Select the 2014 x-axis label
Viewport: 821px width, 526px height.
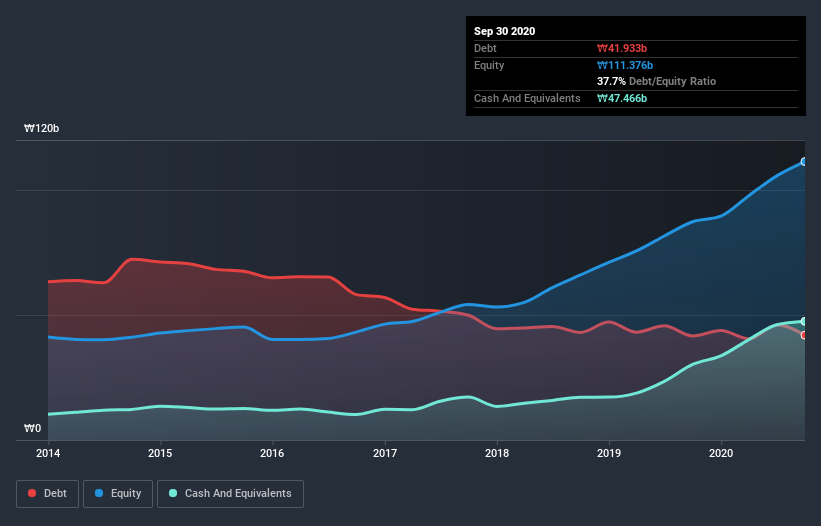pyautogui.click(x=48, y=453)
